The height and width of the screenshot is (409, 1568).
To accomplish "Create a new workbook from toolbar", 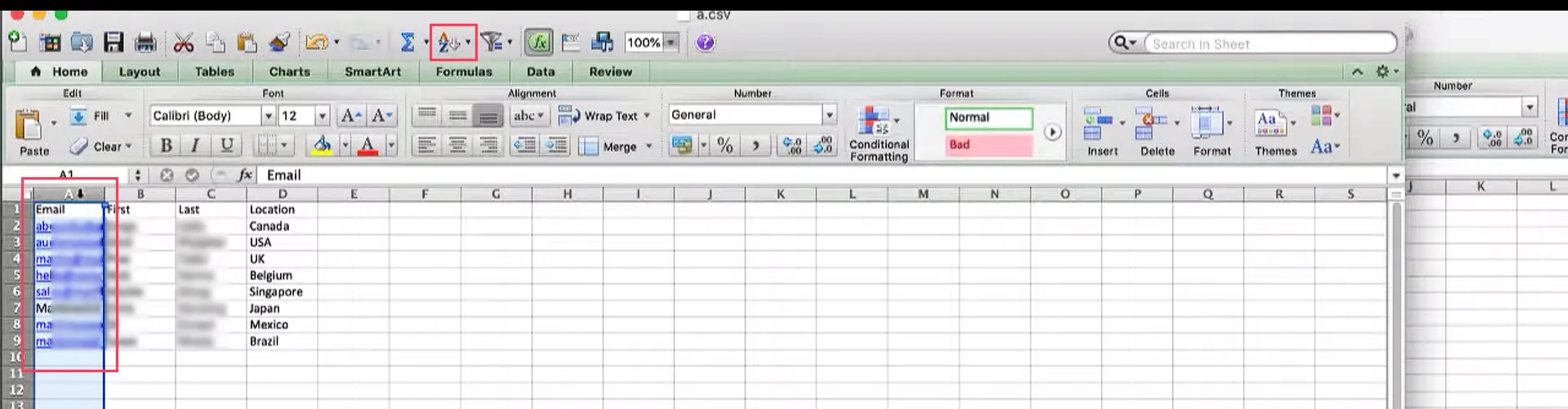I will 17,42.
